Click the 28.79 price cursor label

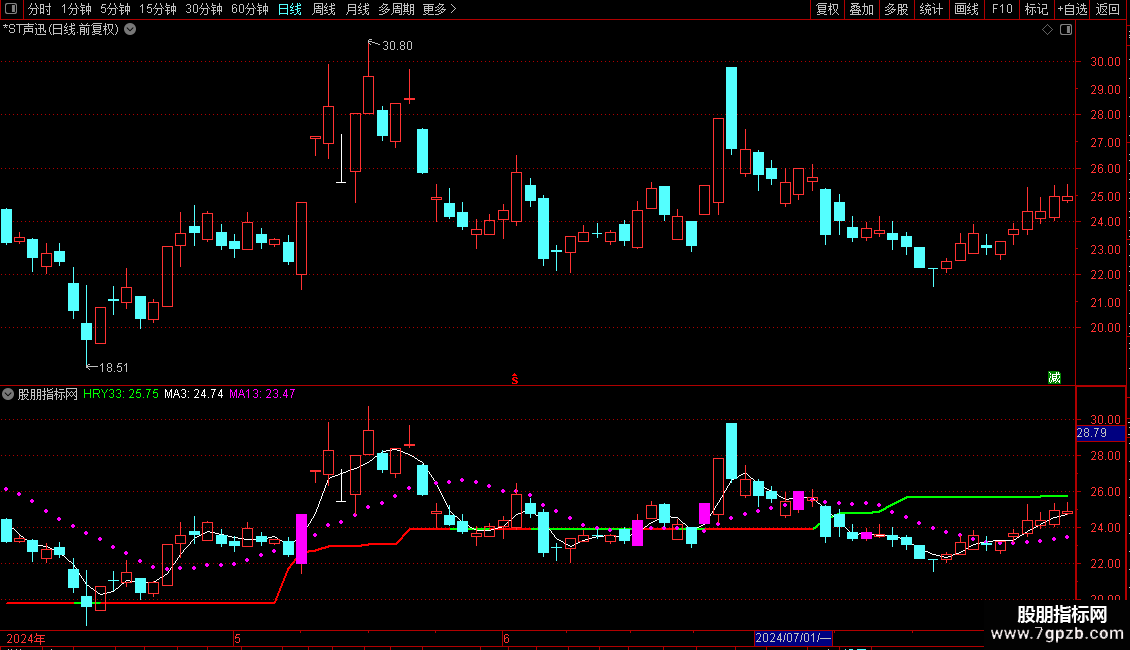click(x=1100, y=433)
